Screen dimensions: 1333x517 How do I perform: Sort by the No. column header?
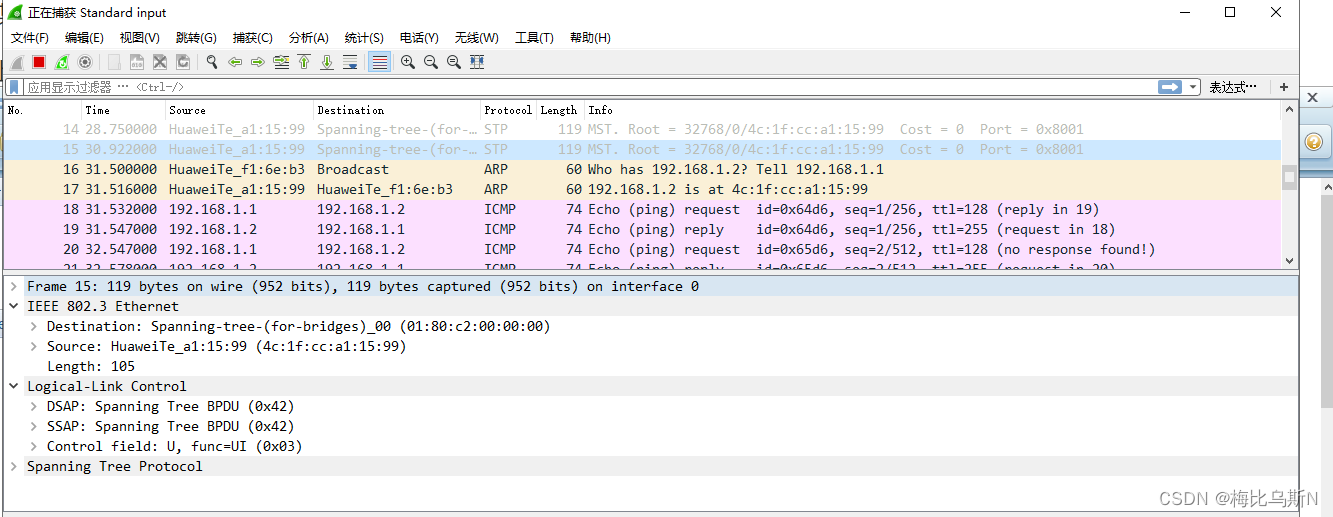point(43,110)
